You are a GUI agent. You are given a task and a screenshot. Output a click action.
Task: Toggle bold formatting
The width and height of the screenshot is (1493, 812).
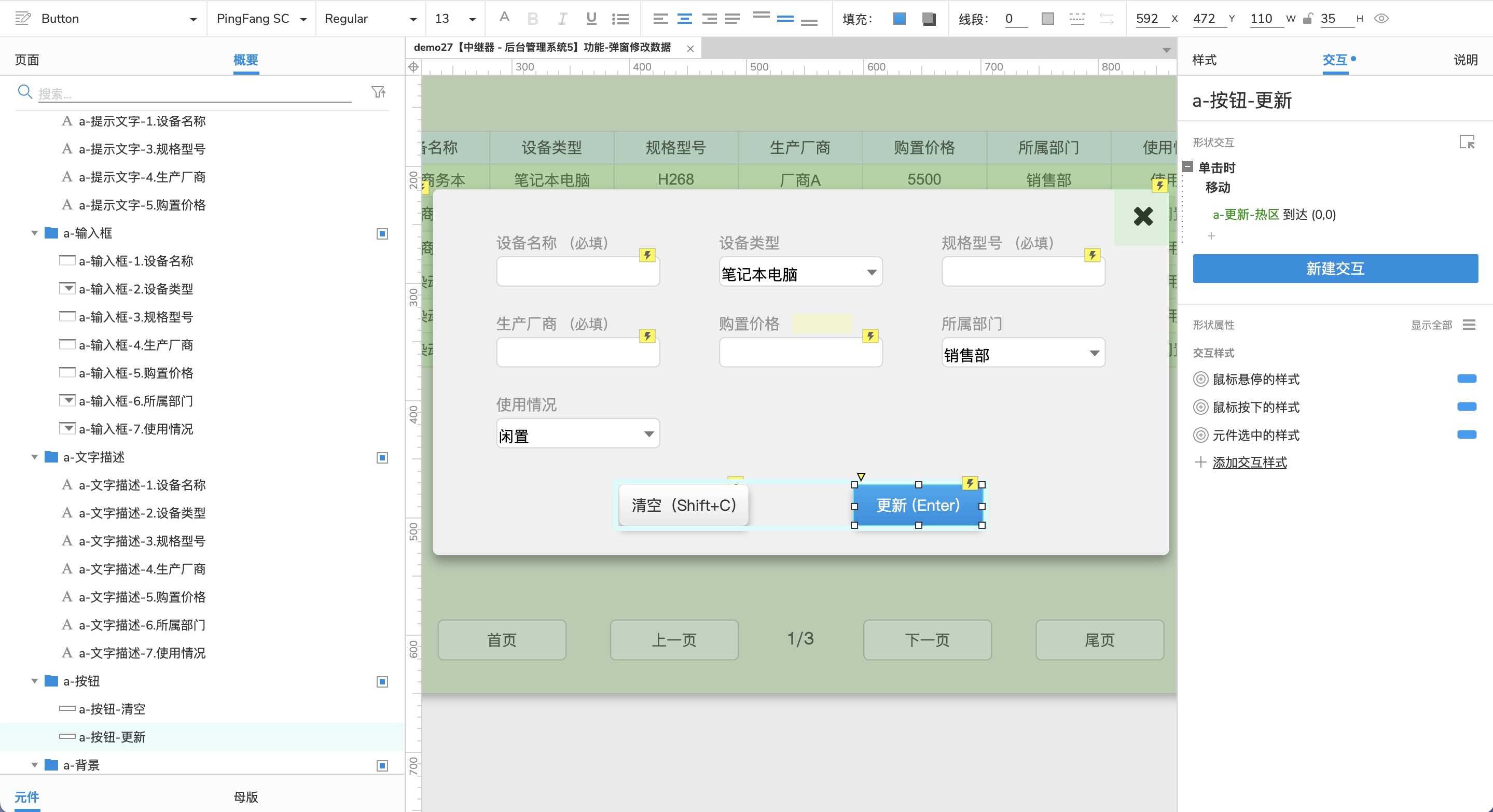[x=533, y=19]
